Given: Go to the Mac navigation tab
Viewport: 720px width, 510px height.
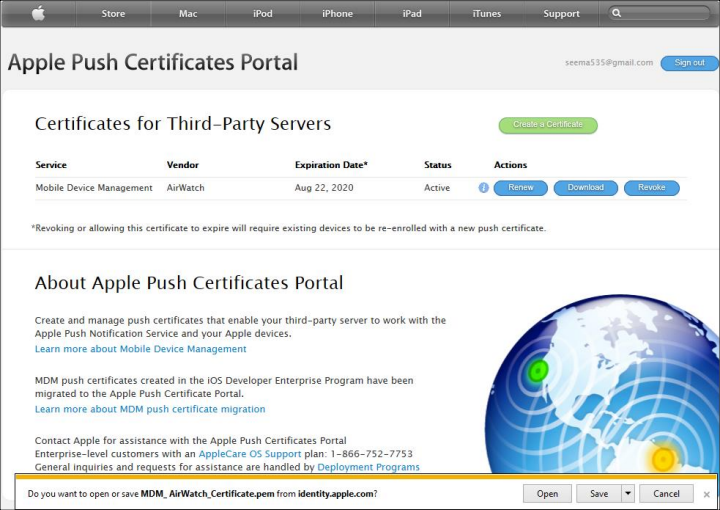Looking at the screenshot, I should tap(188, 14).
